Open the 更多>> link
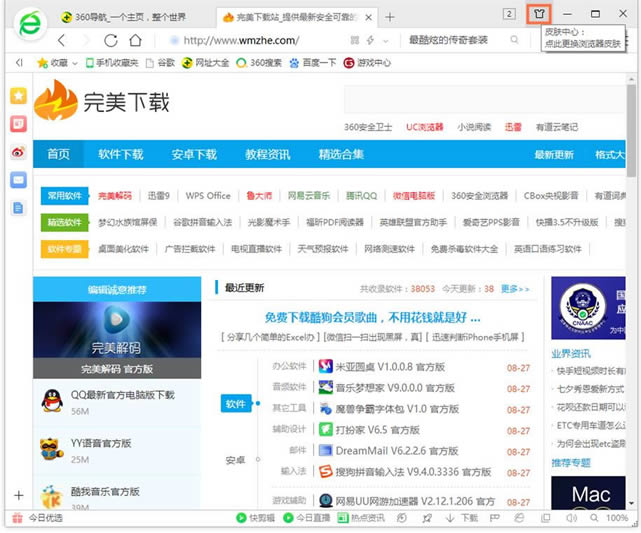This screenshot has width=641, height=533. [515, 289]
